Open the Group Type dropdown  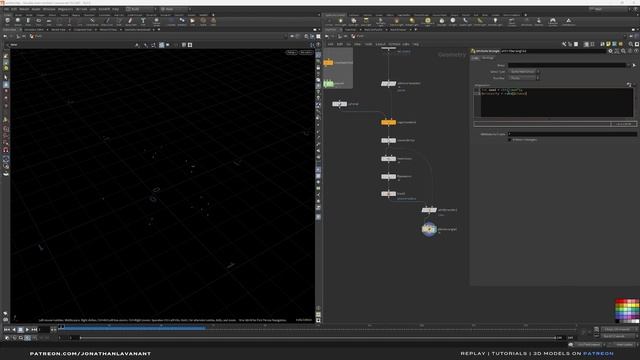(524, 71)
